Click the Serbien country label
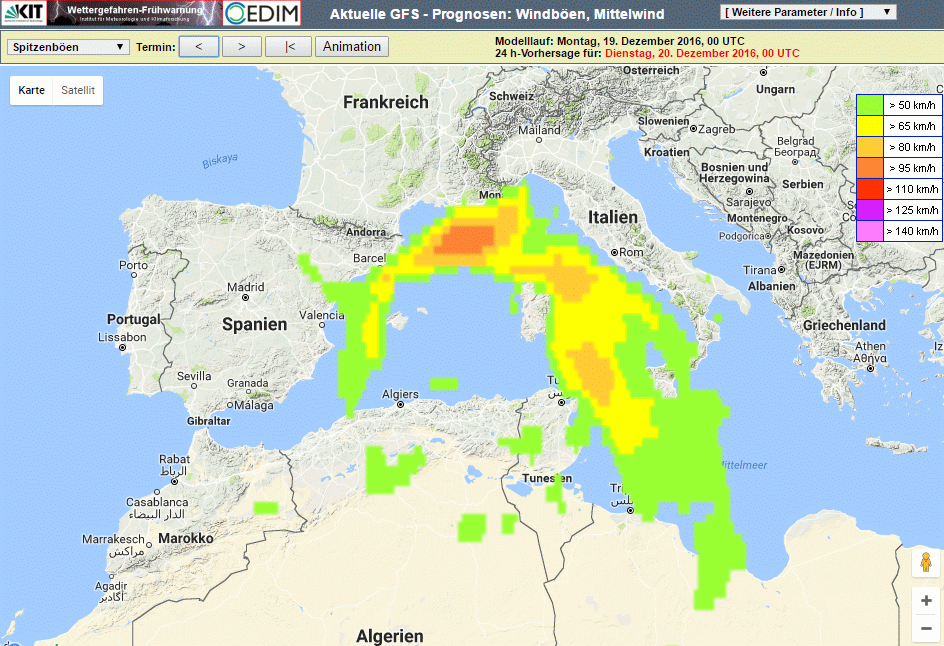This screenshot has width=944, height=646. pyautogui.click(x=803, y=184)
